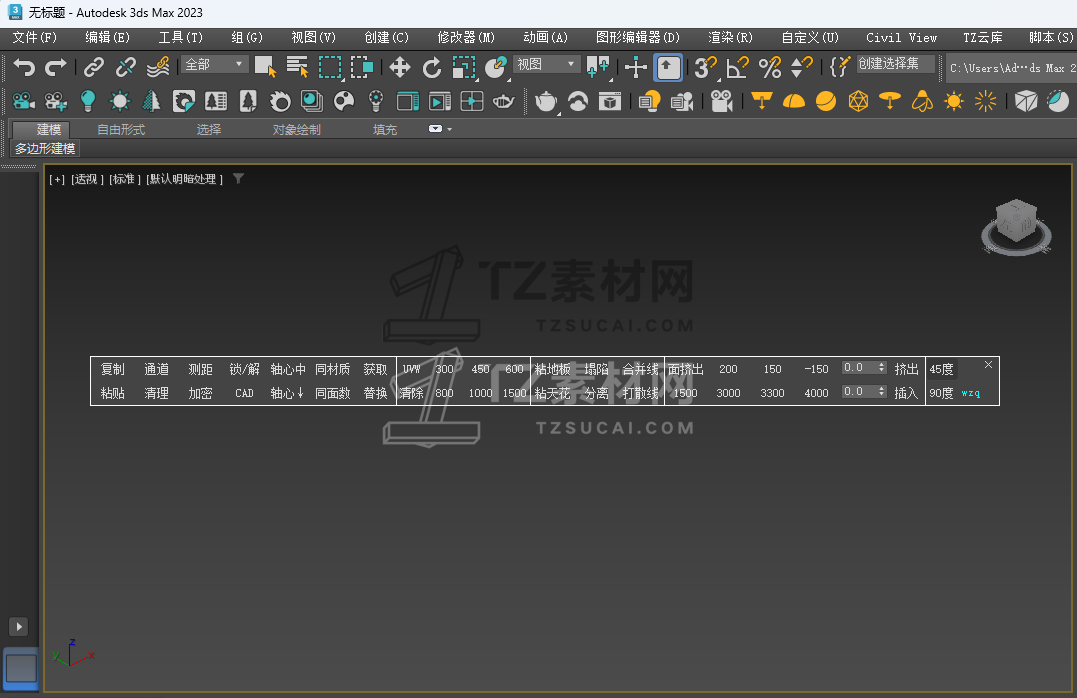The width and height of the screenshot is (1077, 698).
Task: Open the 视图 reference coordinate dropdown
Action: tap(546, 64)
